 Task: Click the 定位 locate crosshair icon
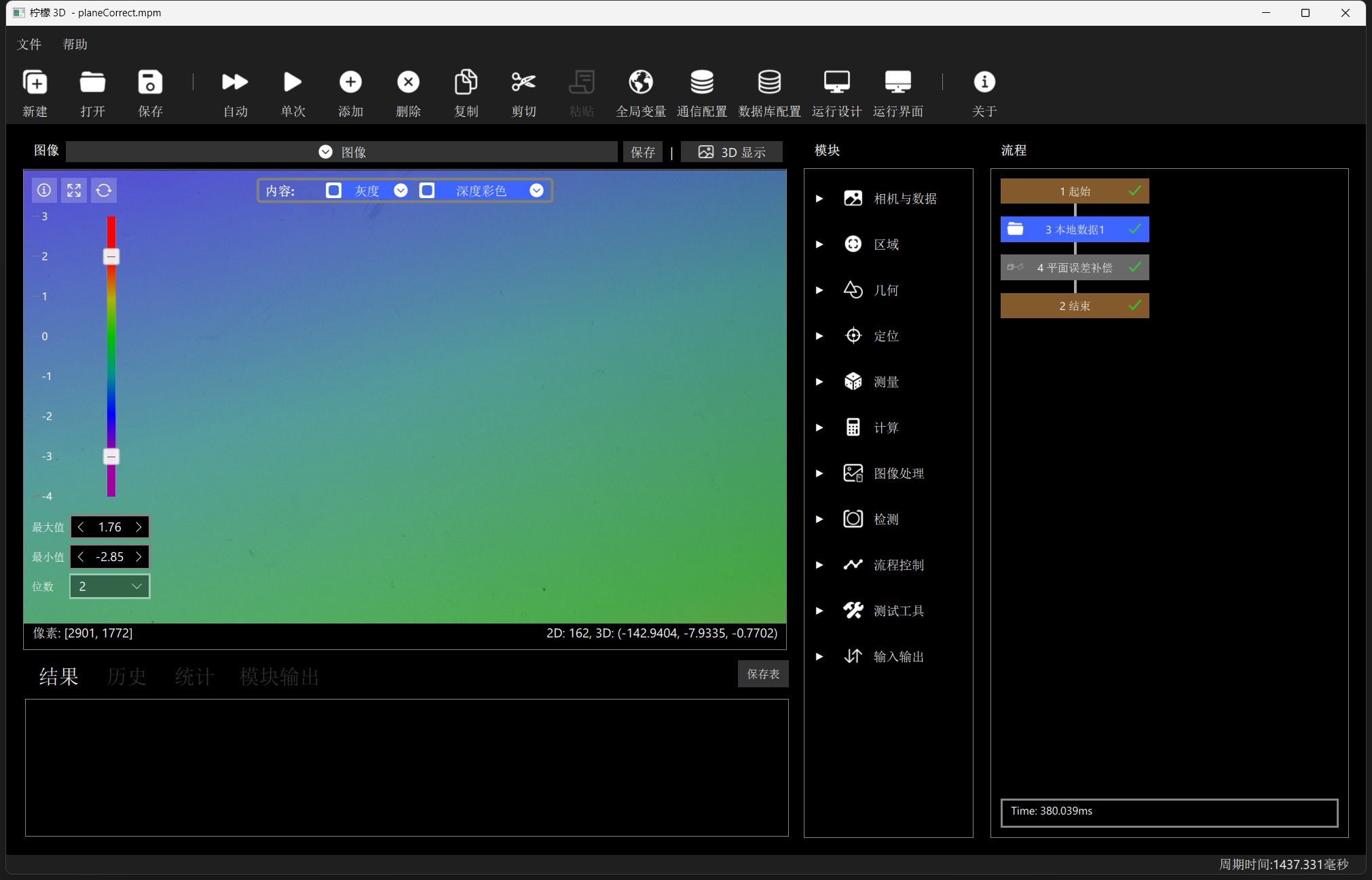pos(853,336)
